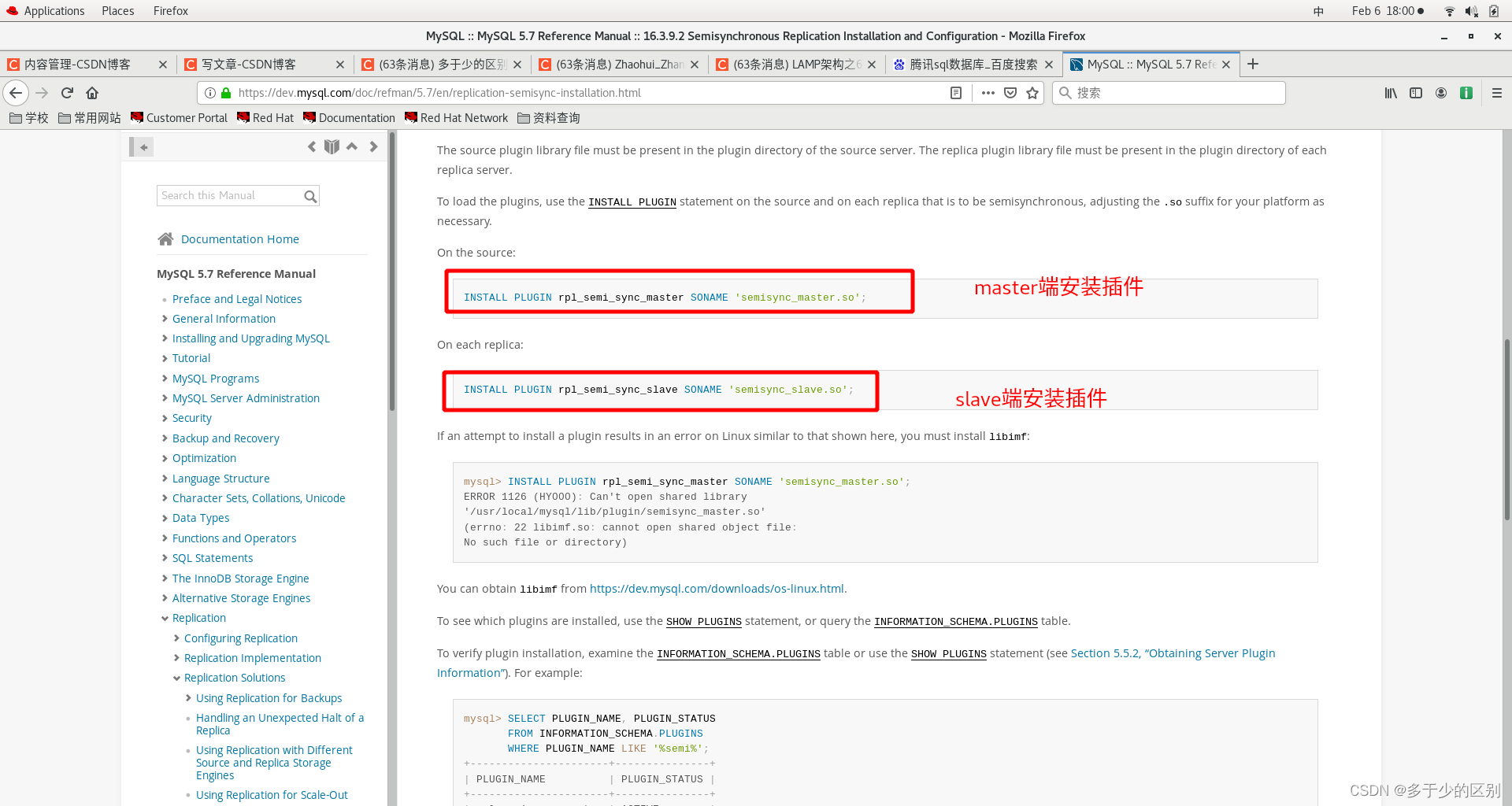Open the Wi-Fi network icon in top bar
Screen dimensions: 1512x806
tap(1449, 11)
